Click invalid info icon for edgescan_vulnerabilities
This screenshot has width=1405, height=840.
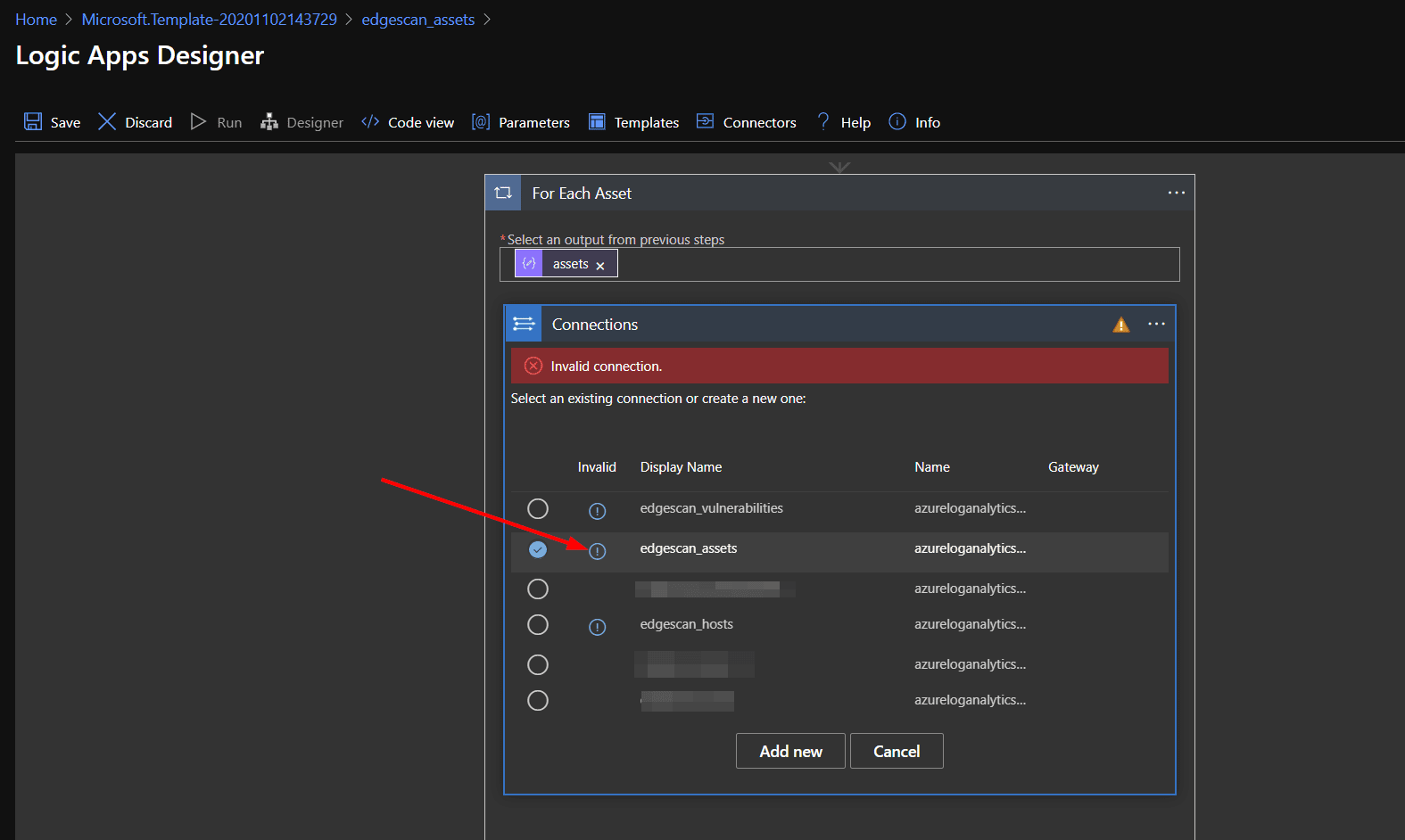(598, 511)
